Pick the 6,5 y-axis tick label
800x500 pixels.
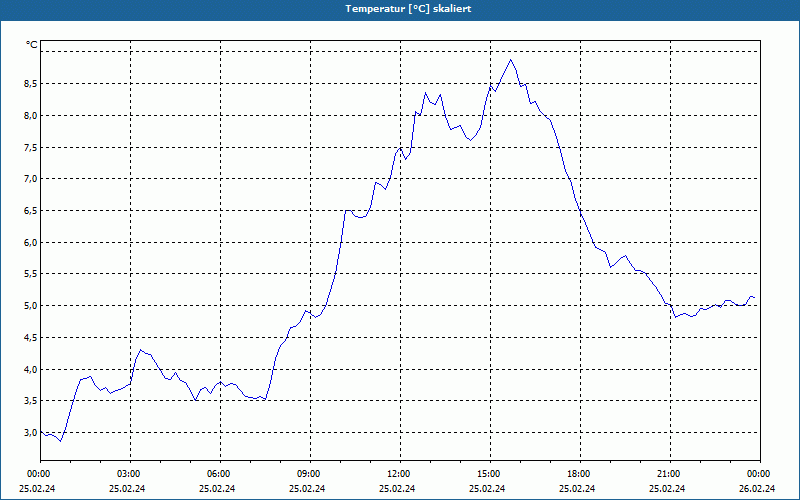(x=30, y=211)
